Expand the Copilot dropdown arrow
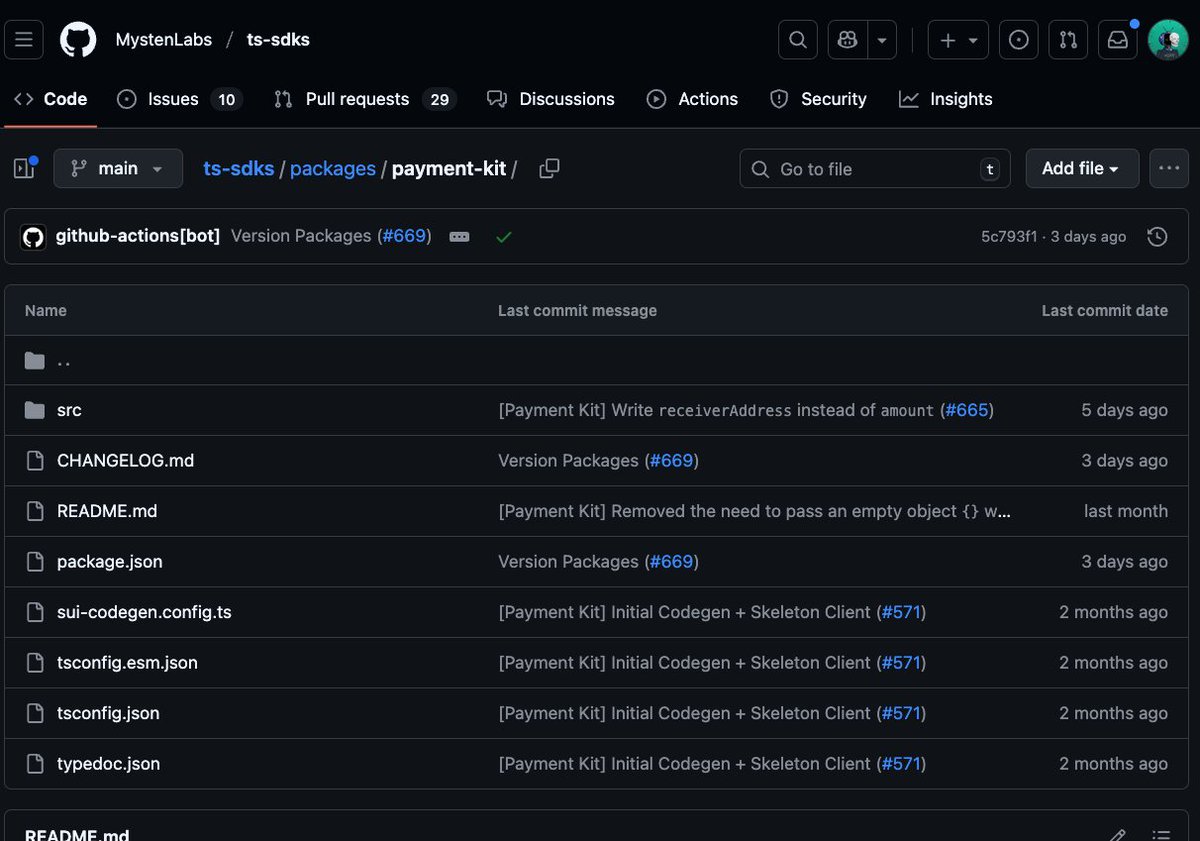This screenshot has width=1200, height=841. click(x=882, y=40)
